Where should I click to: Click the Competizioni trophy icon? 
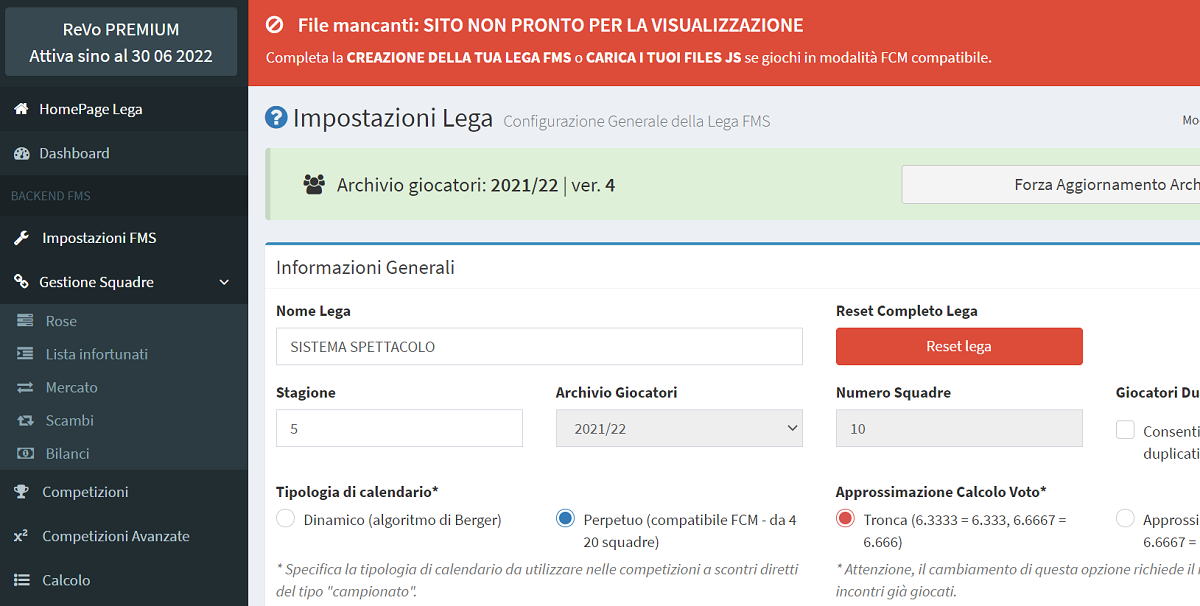[x=20, y=492]
